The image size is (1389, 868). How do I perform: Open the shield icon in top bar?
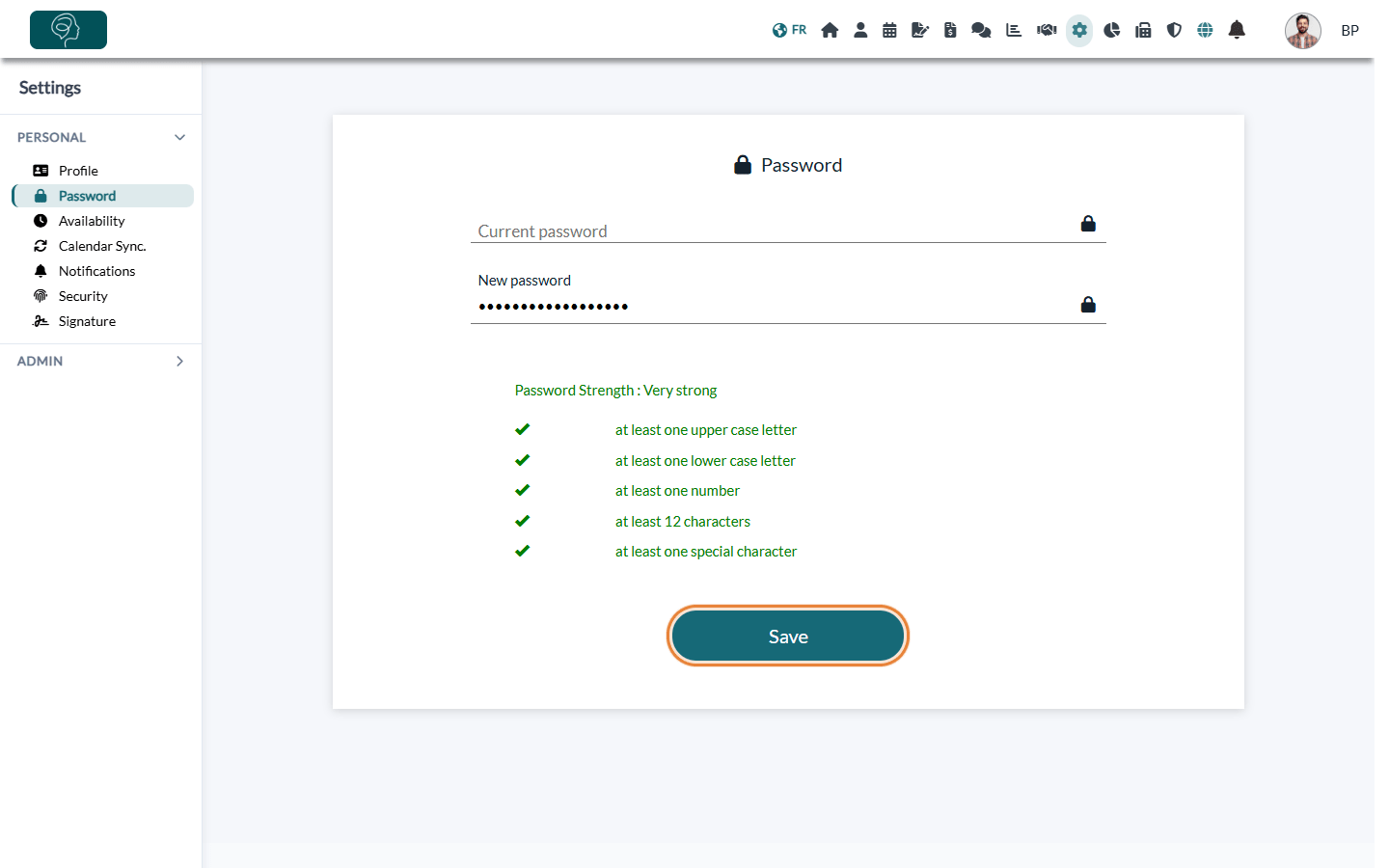click(1174, 30)
